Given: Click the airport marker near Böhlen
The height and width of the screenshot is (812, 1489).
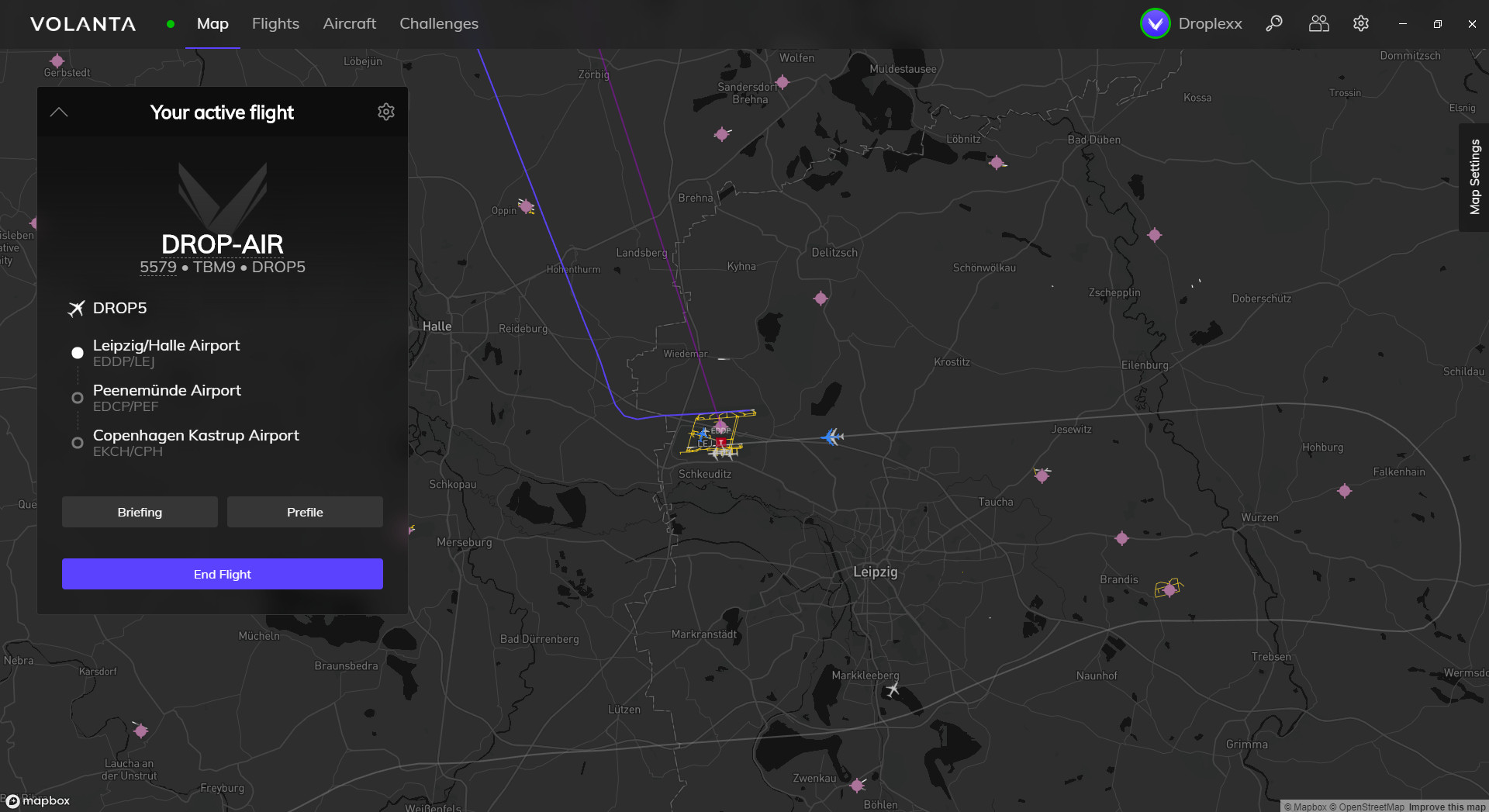Looking at the screenshot, I should [x=857, y=786].
